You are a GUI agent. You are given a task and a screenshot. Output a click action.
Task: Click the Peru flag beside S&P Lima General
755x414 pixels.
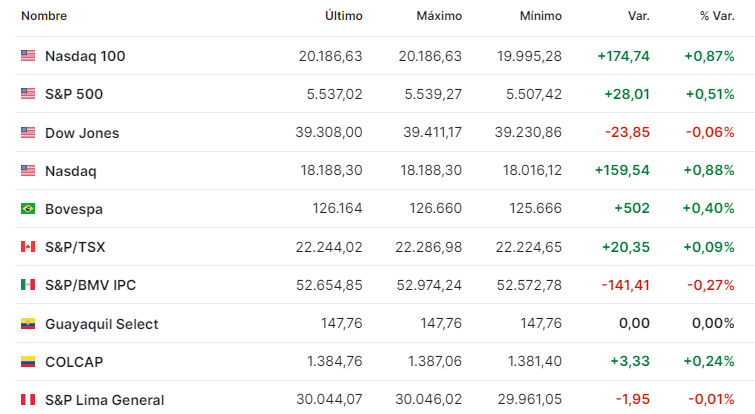point(28,400)
